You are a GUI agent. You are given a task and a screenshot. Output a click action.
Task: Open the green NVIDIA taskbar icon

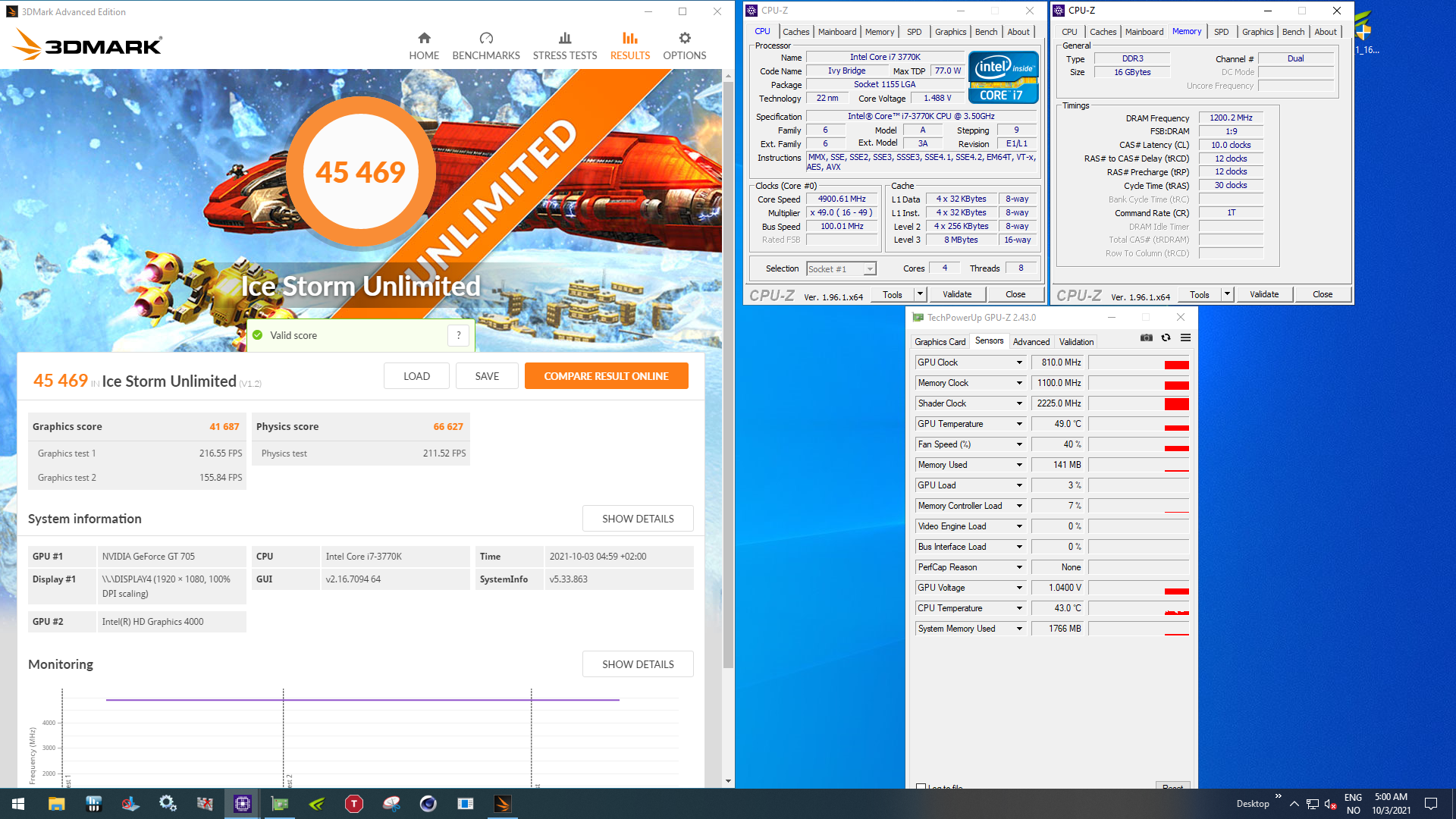pyautogui.click(x=317, y=804)
